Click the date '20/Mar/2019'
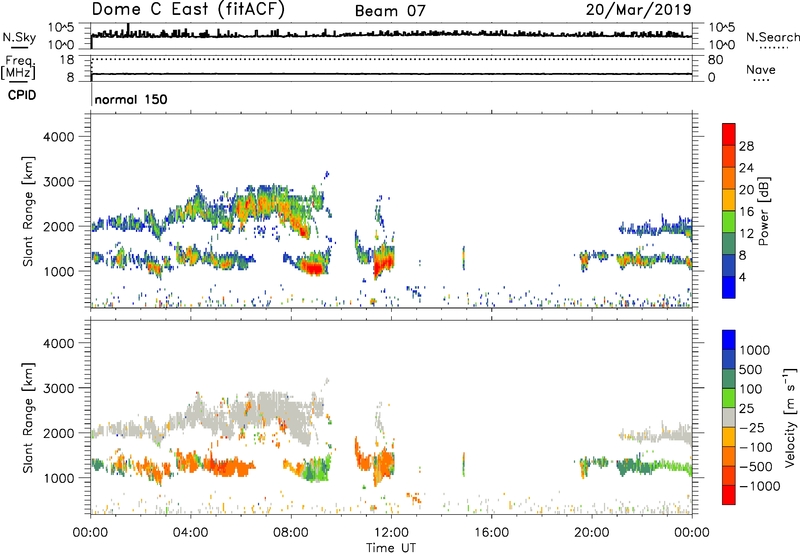The width and height of the screenshot is (800, 554). point(638,9)
